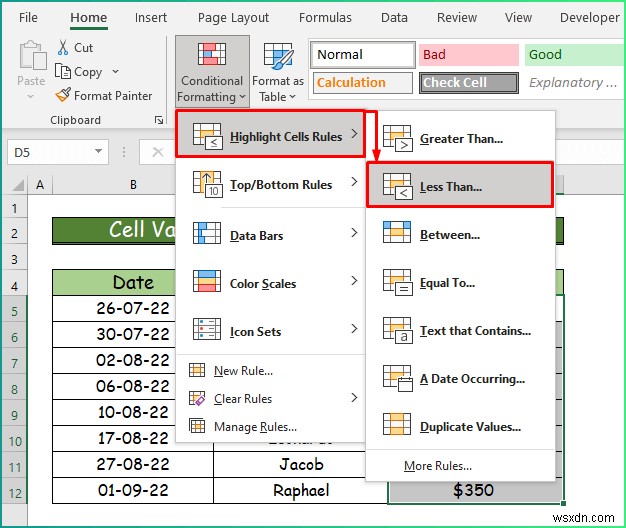Viewport: 626px width, 528px height.
Task: Click the Paste clipboard icon
Action: tap(33, 55)
